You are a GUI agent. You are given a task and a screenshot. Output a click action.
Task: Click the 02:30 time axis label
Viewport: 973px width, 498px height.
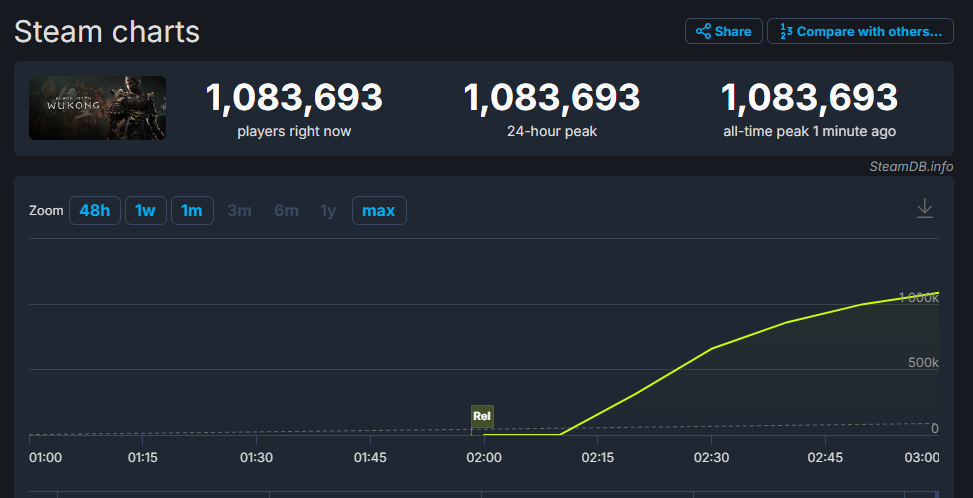click(x=711, y=458)
